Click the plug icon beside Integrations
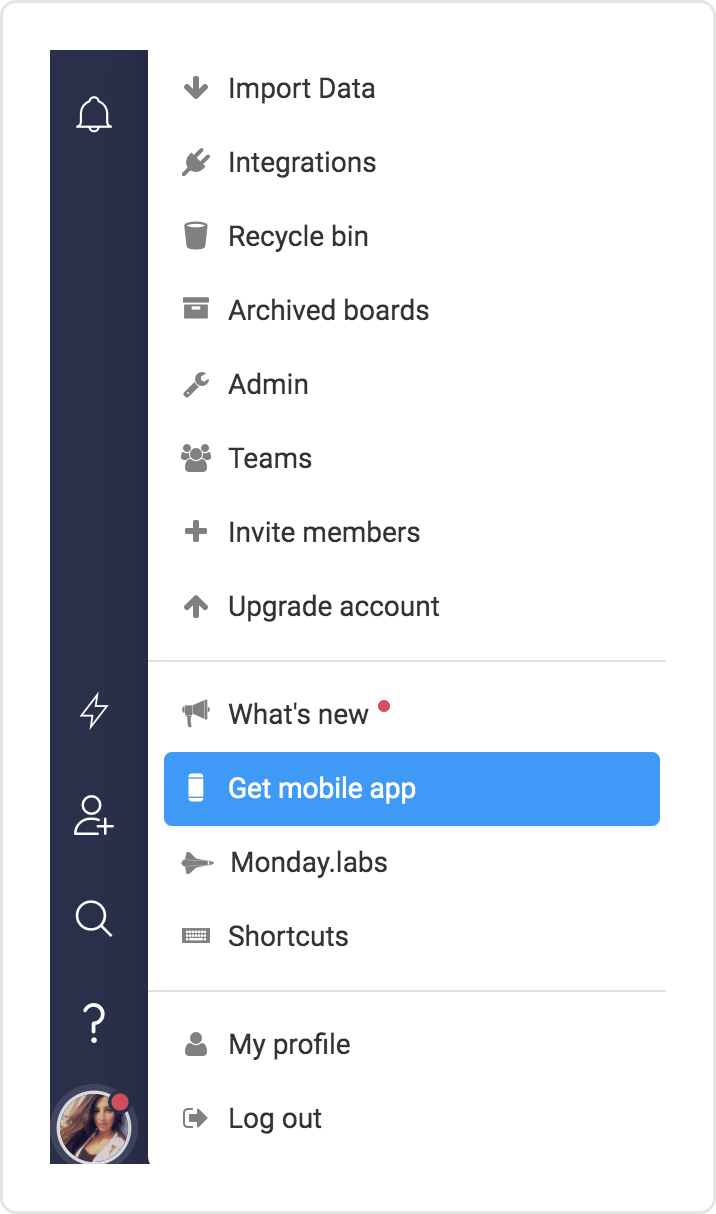 [196, 162]
